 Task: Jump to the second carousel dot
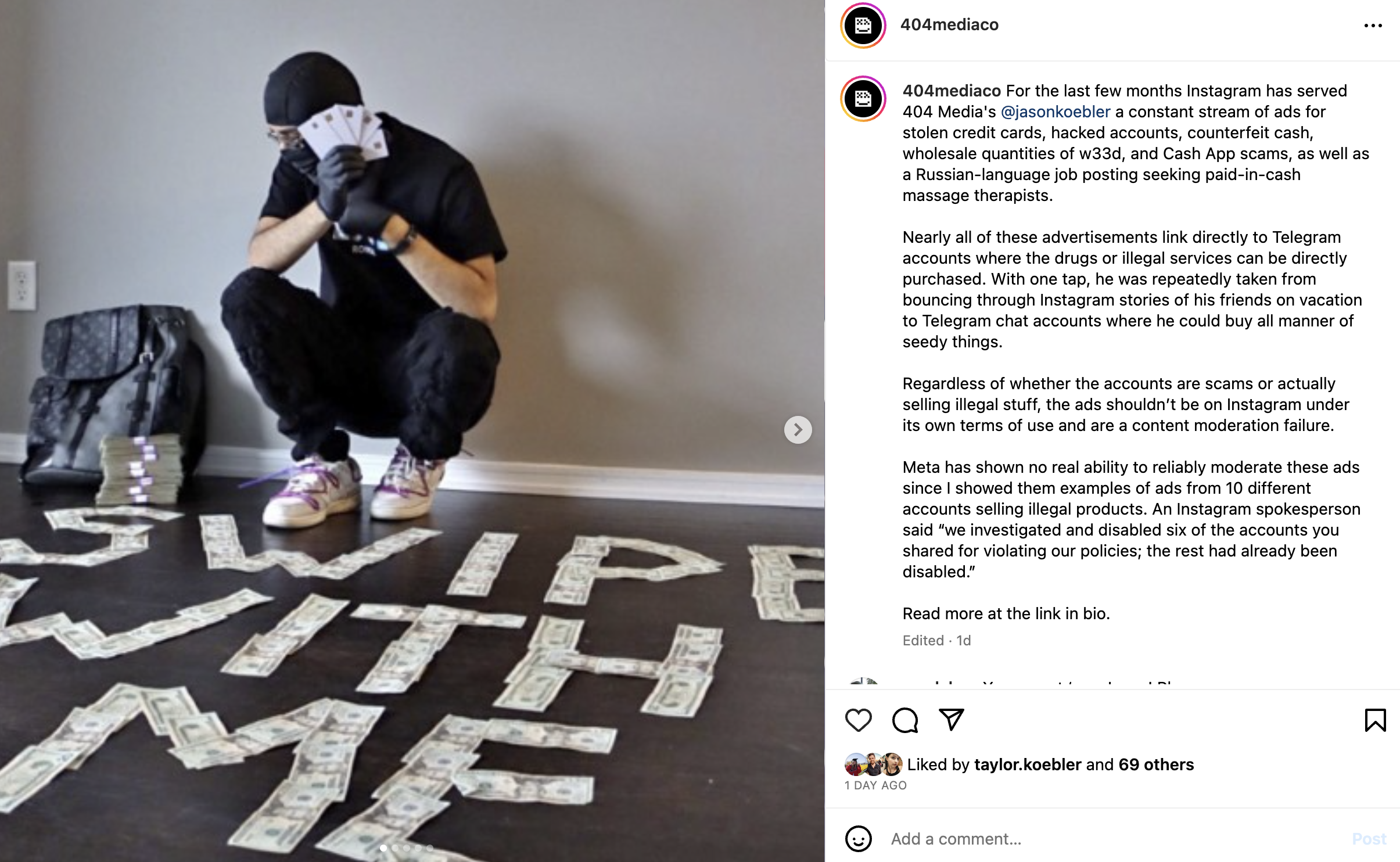coord(395,848)
